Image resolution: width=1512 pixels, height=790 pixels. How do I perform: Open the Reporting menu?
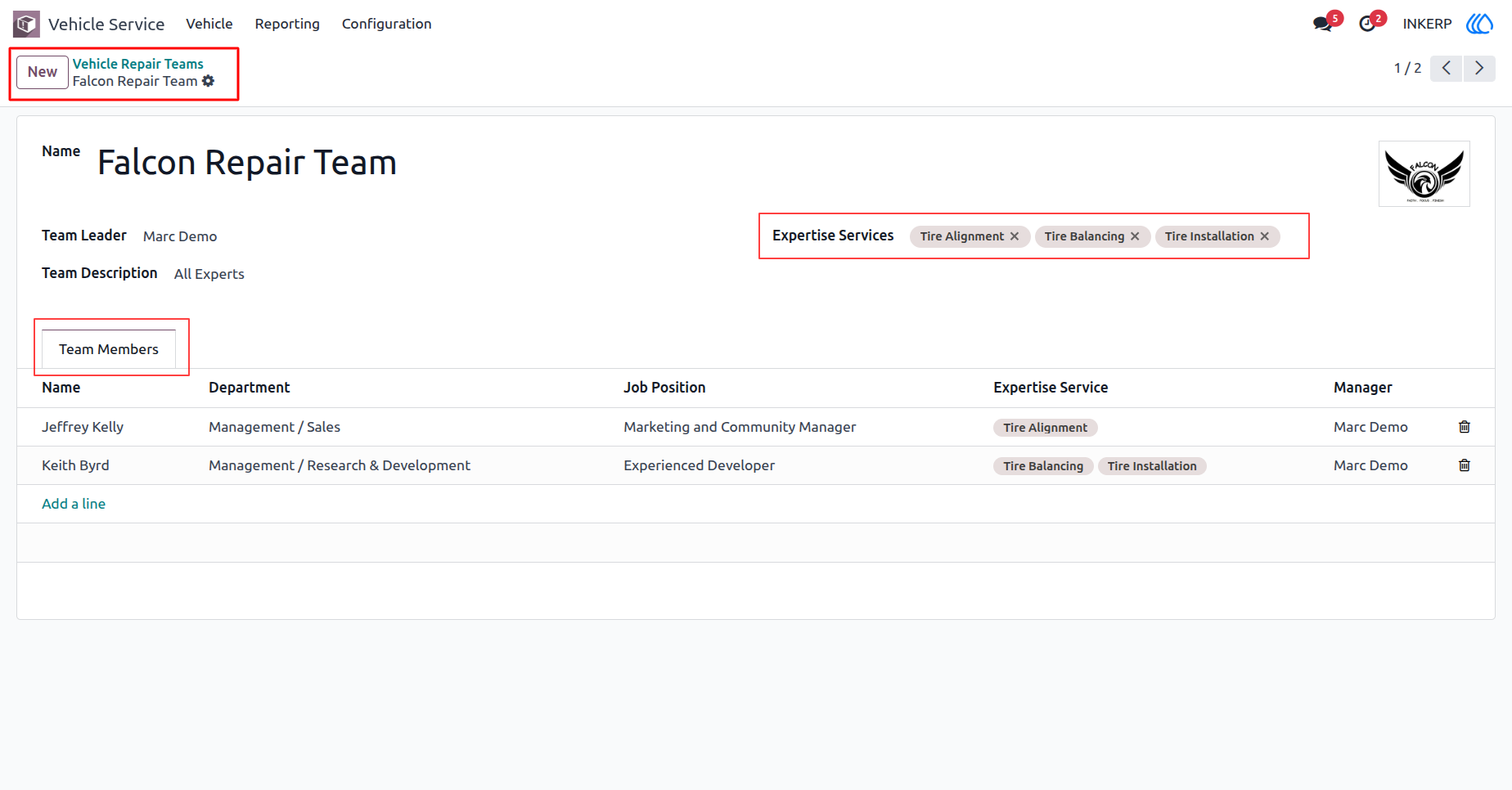287,24
